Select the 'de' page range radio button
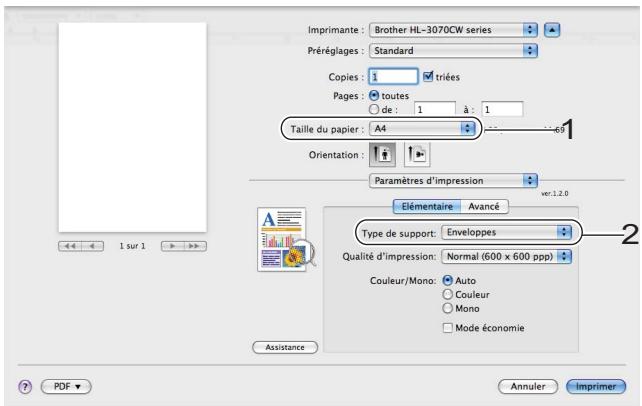The width and height of the screenshot is (642, 406). point(374,109)
